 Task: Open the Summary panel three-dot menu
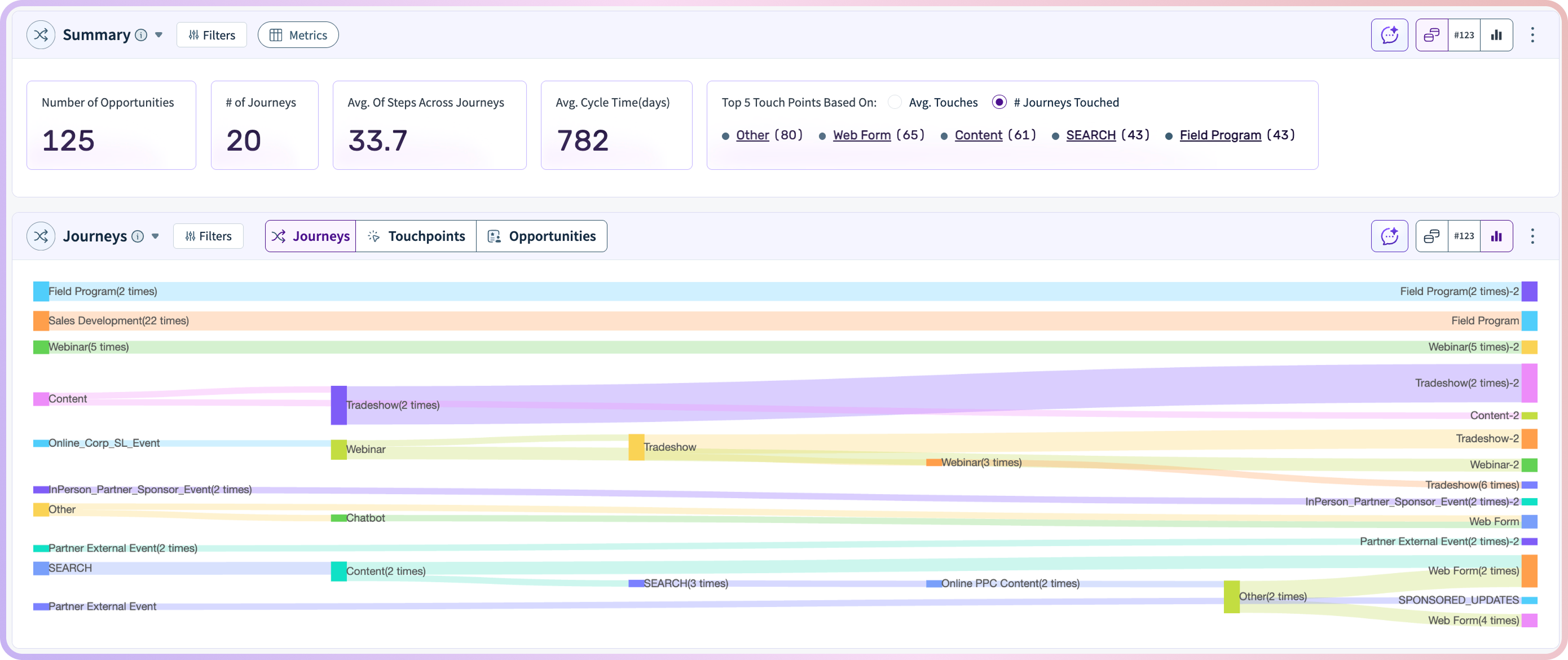tap(1532, 36)
